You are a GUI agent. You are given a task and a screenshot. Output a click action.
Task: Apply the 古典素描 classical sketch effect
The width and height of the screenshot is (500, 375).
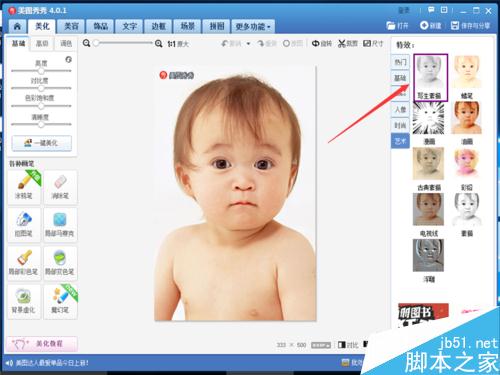pyautogui.click(x=429, y=169)
